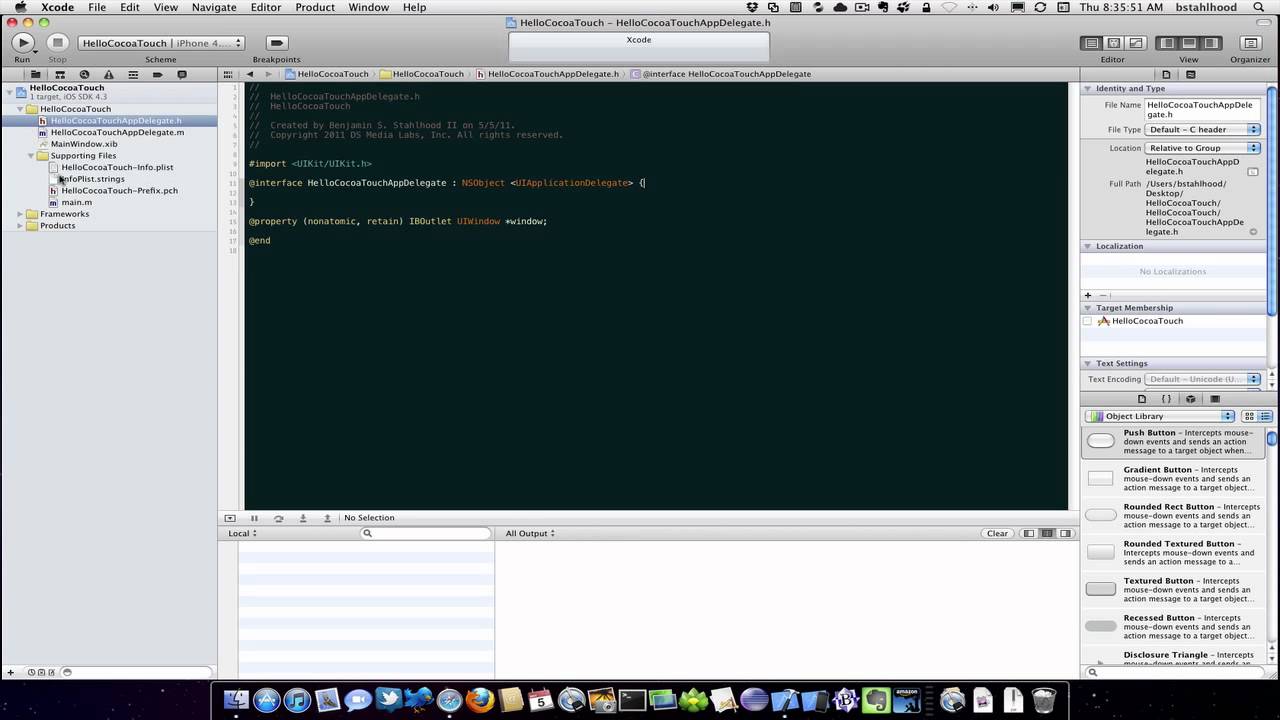Viewport: 1280px width, 720px height.
Task: Show the Issue navigator warning icon
Action: pos(108,74)
